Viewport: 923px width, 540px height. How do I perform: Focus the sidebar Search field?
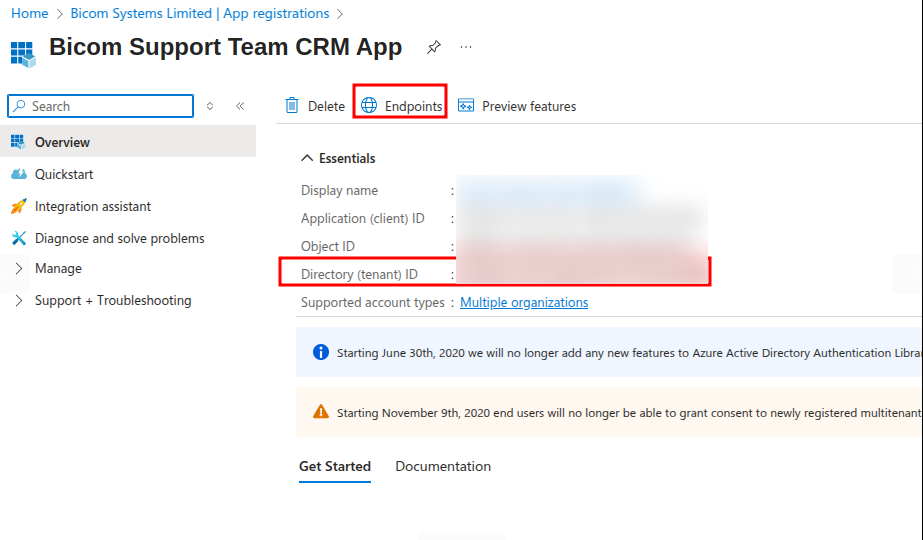click(101, 106)
